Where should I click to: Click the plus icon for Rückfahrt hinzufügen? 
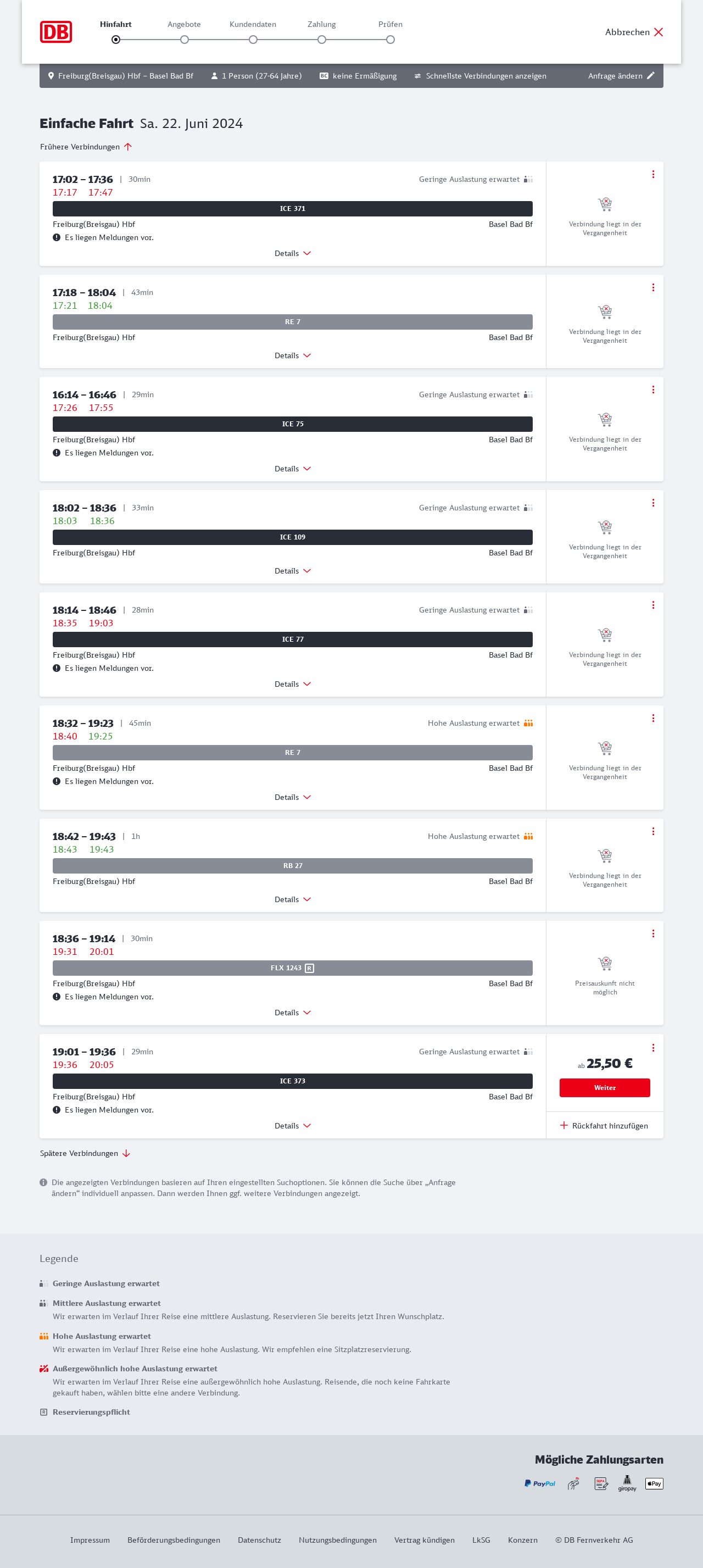click(563, 1126)
